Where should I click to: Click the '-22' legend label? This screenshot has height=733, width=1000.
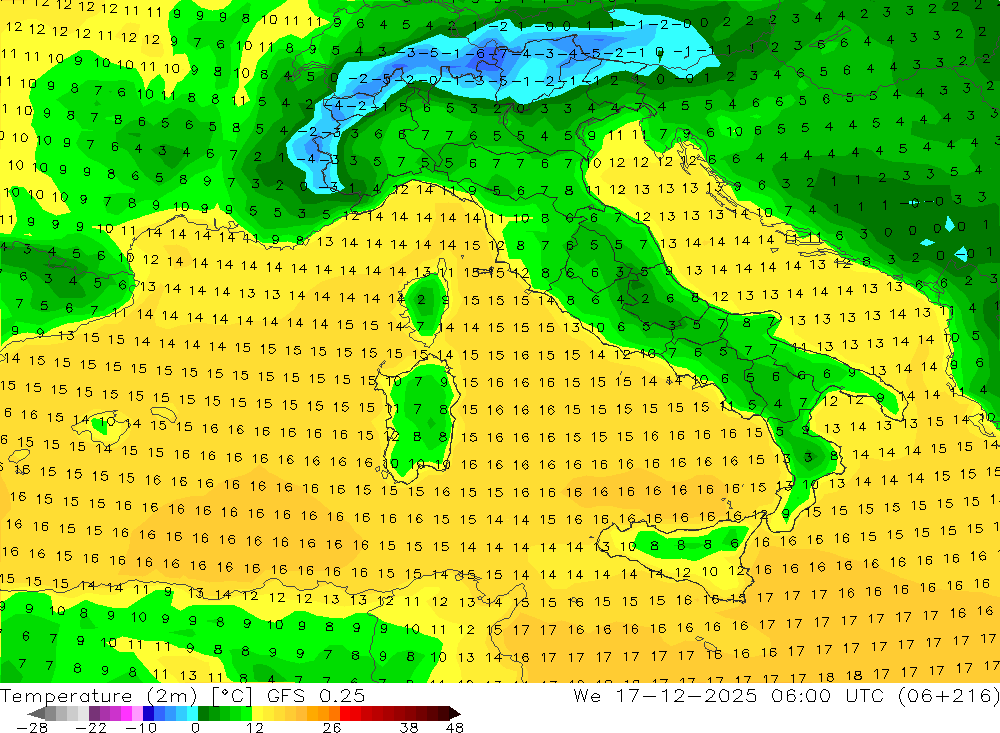pos(91,727)
